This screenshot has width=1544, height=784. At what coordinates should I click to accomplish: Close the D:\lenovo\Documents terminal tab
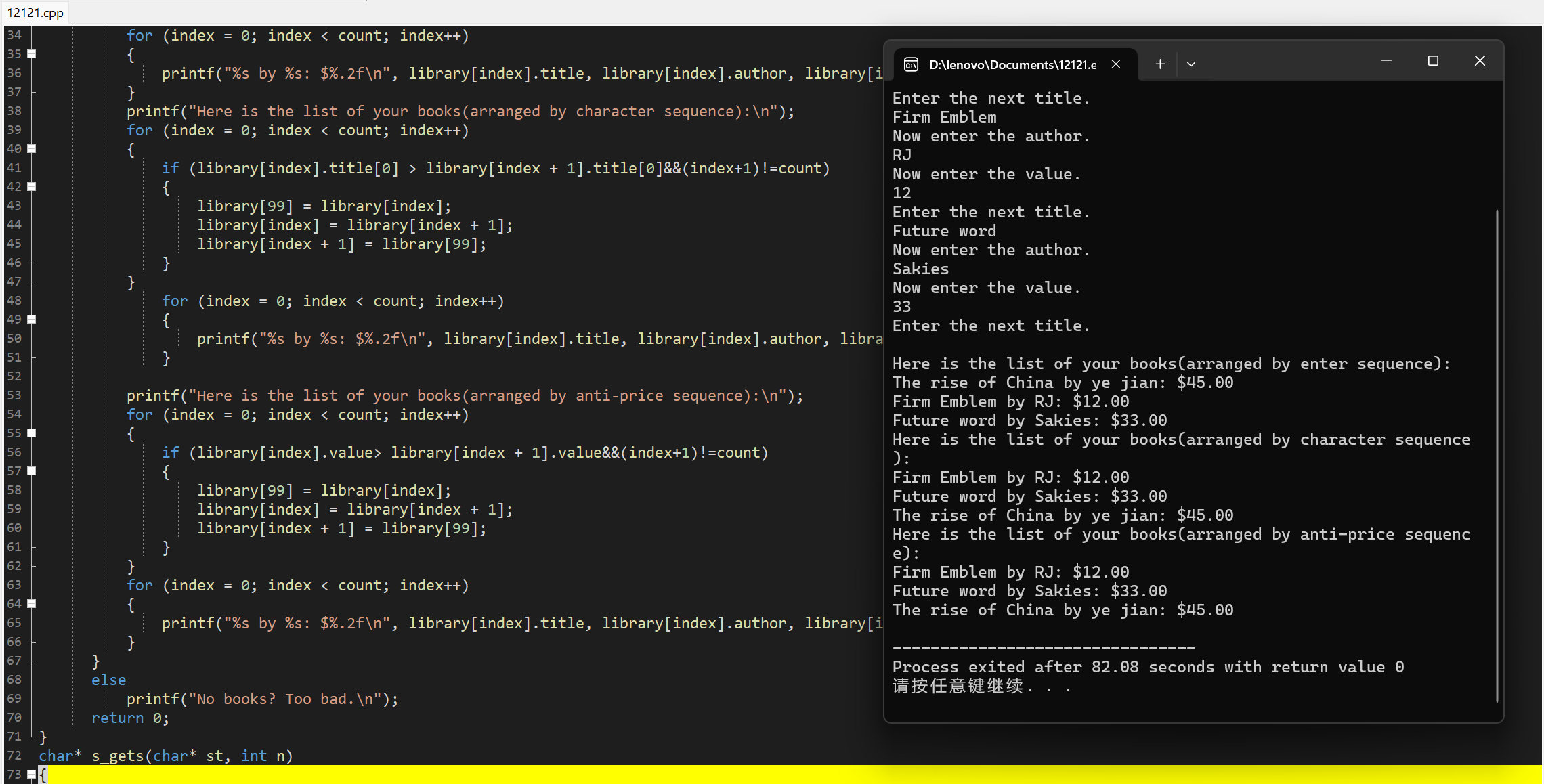[1116, 64]
